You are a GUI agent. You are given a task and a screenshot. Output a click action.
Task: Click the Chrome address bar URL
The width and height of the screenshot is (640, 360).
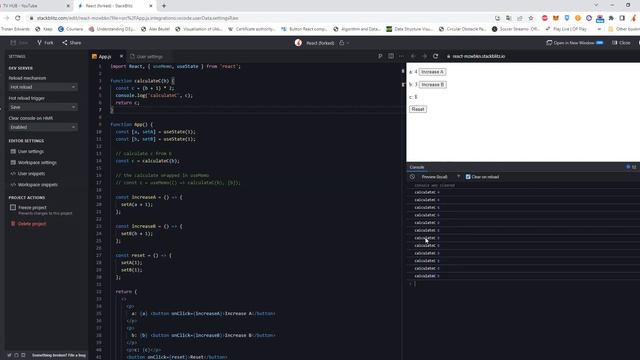[138, 18]
